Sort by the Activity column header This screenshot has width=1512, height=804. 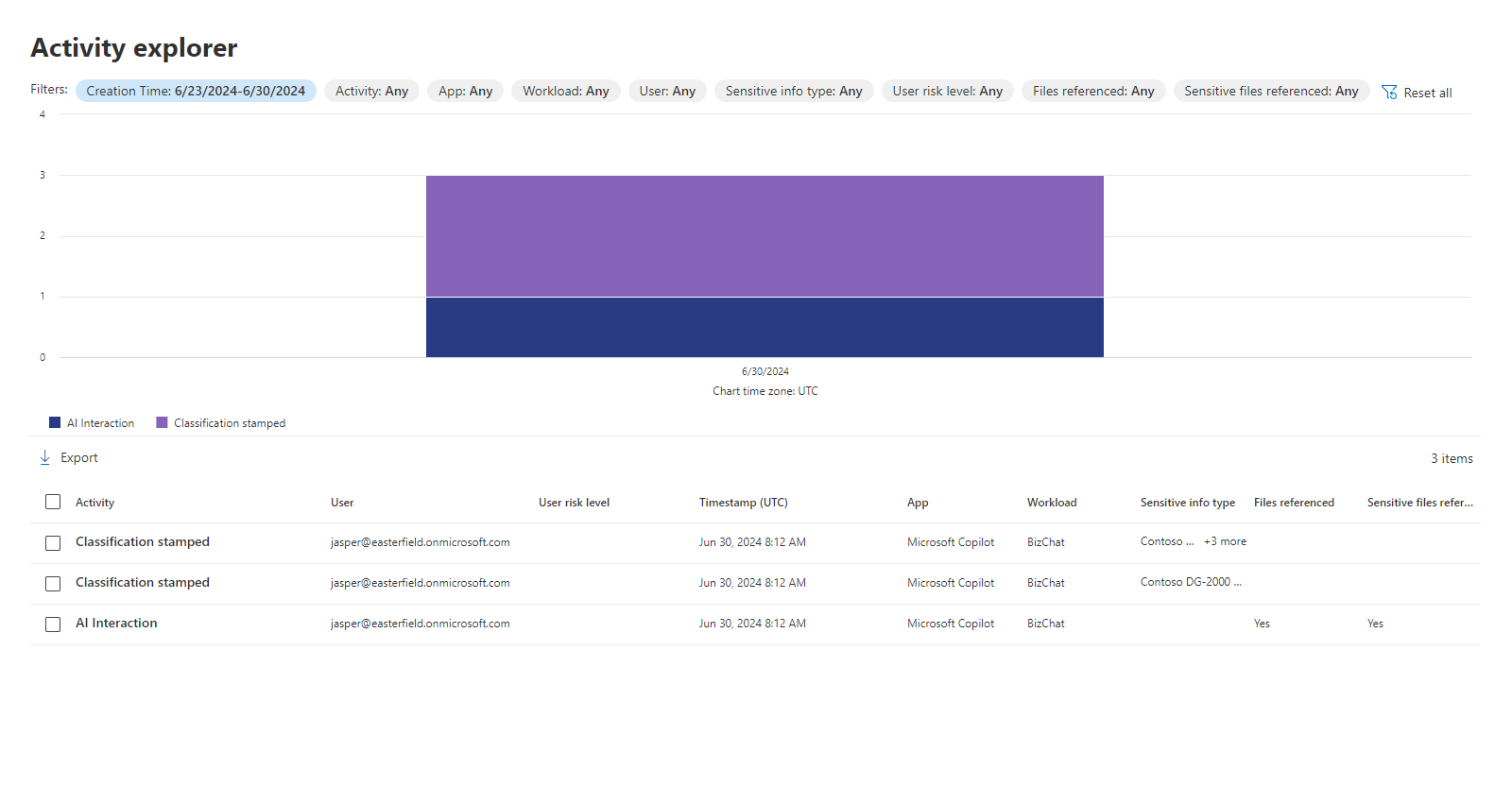(x=94, y=503)
